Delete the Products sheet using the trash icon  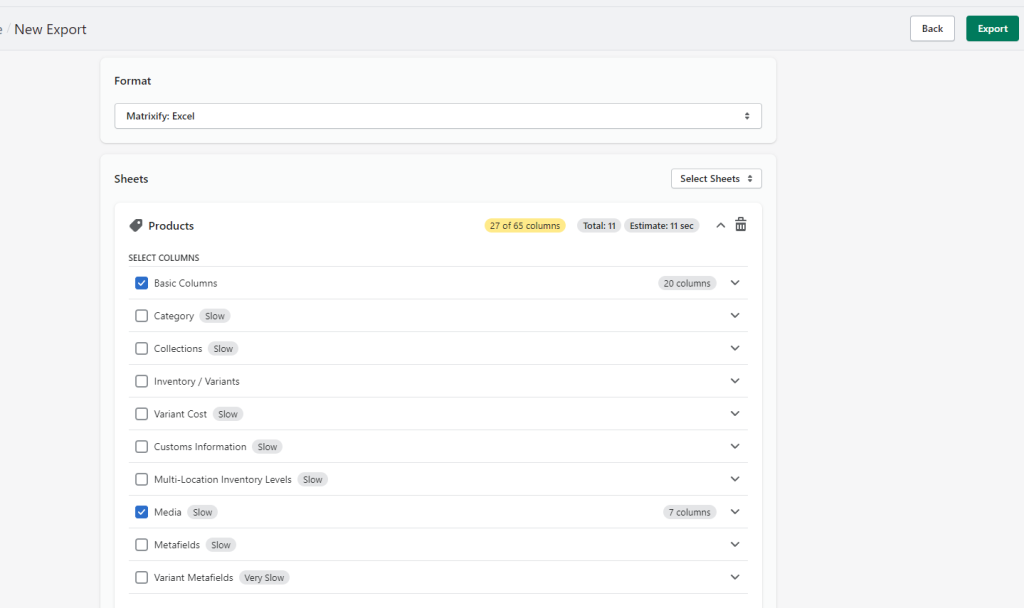pyautogui.click(x=740, y=224)
